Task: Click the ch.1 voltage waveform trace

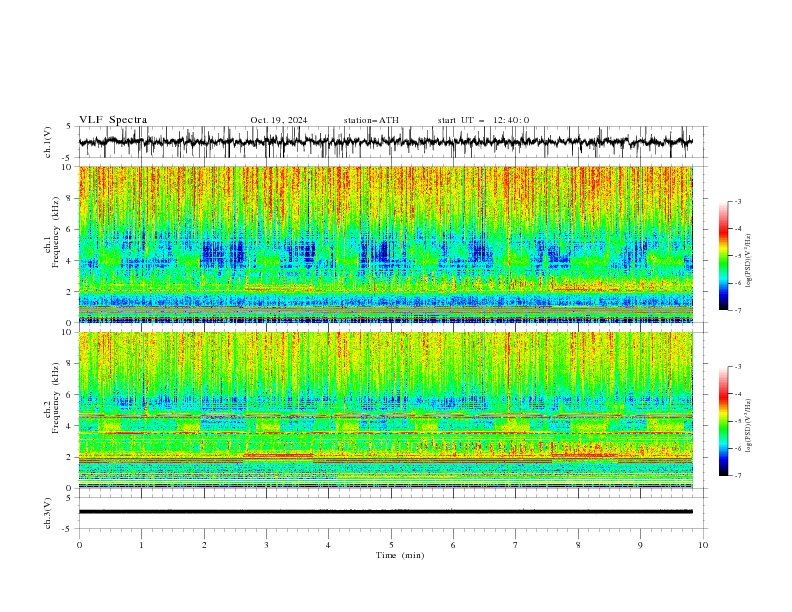Action: click(386, 142)
